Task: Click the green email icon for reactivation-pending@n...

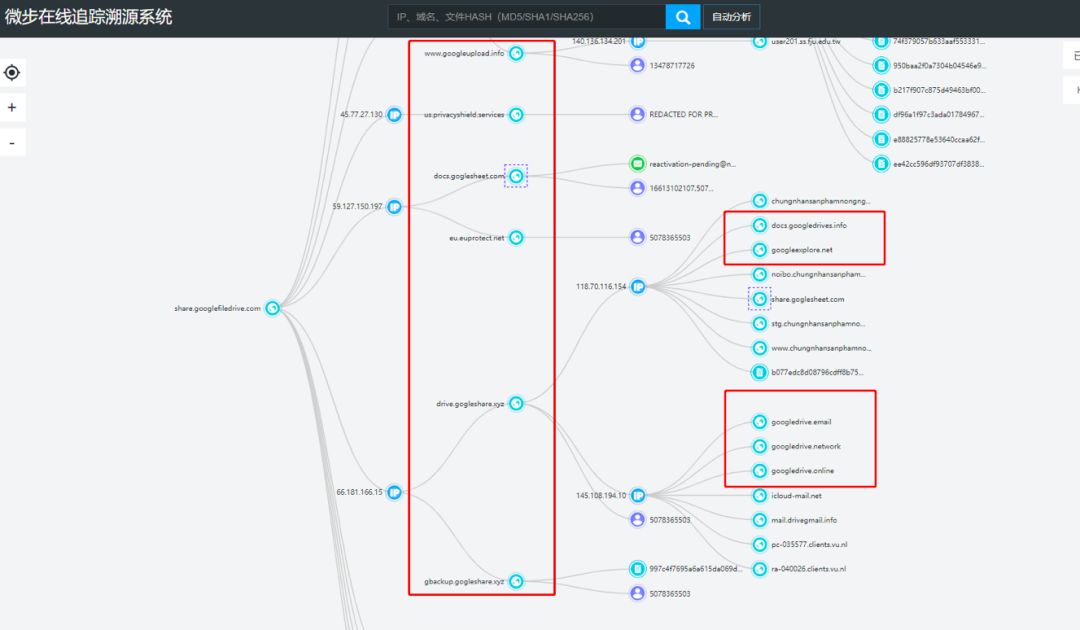Action: click(638, 163)
